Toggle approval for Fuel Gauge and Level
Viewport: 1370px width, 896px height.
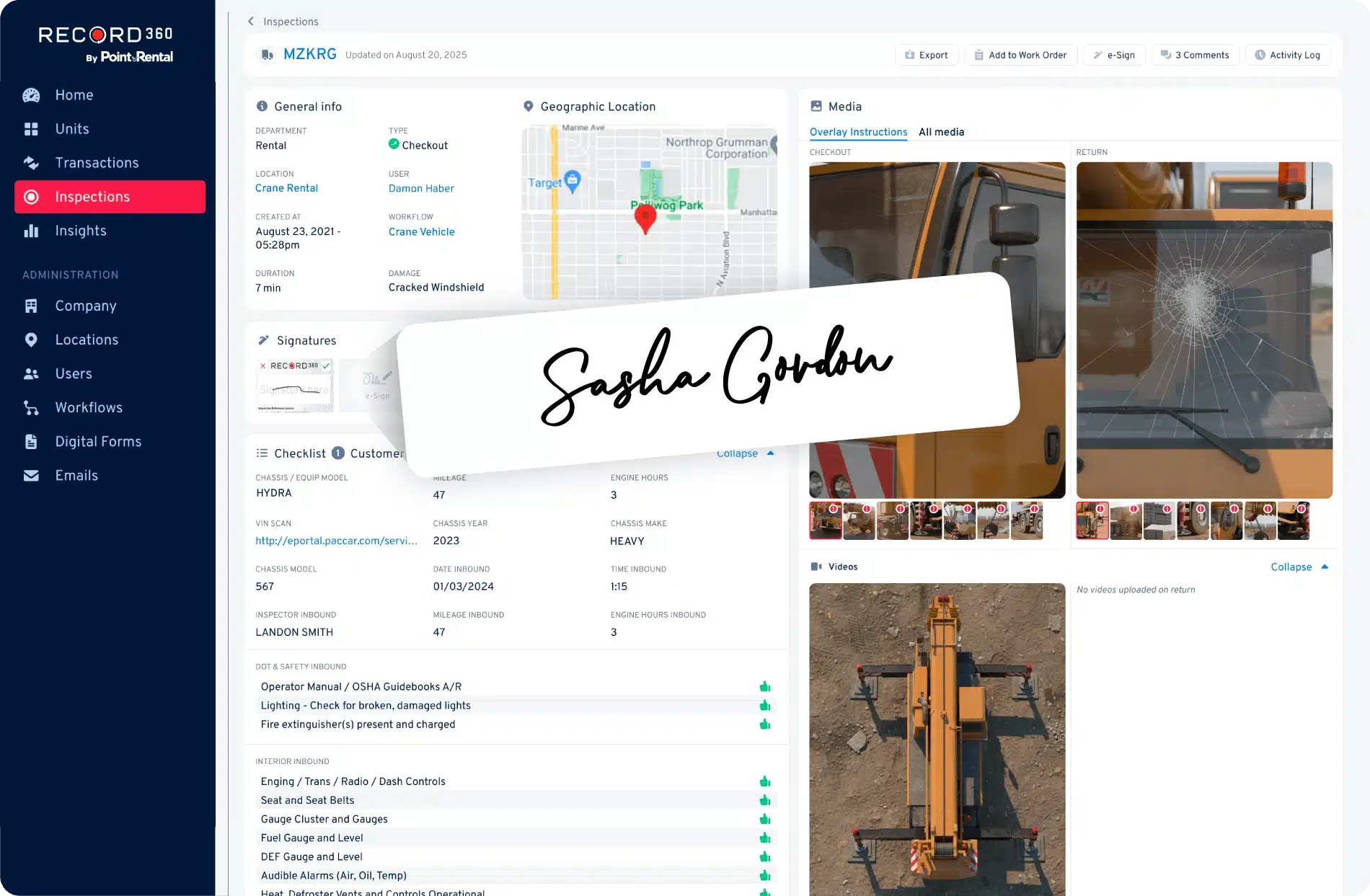[x=764, y=837]
